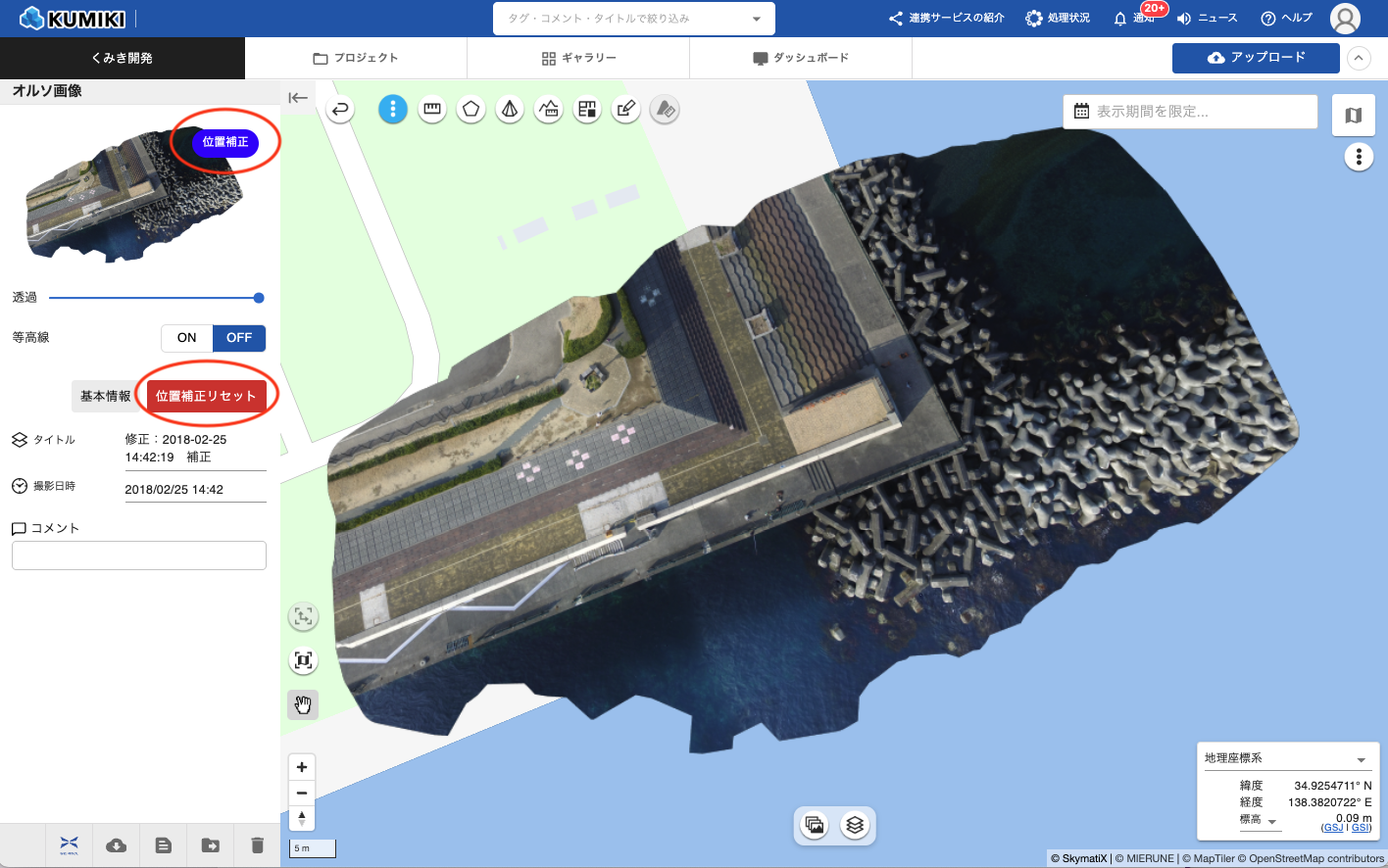
Task: Click the trash delete icon
Action: pos(257,844)
